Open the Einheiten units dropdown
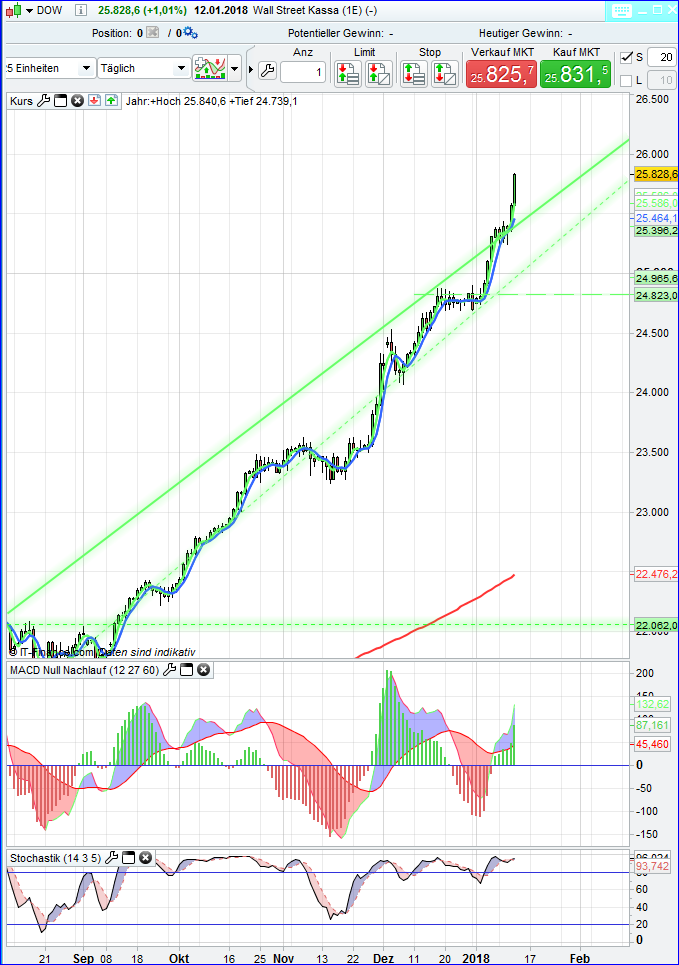Screen dimensions: 679x965 pos(86,69)
